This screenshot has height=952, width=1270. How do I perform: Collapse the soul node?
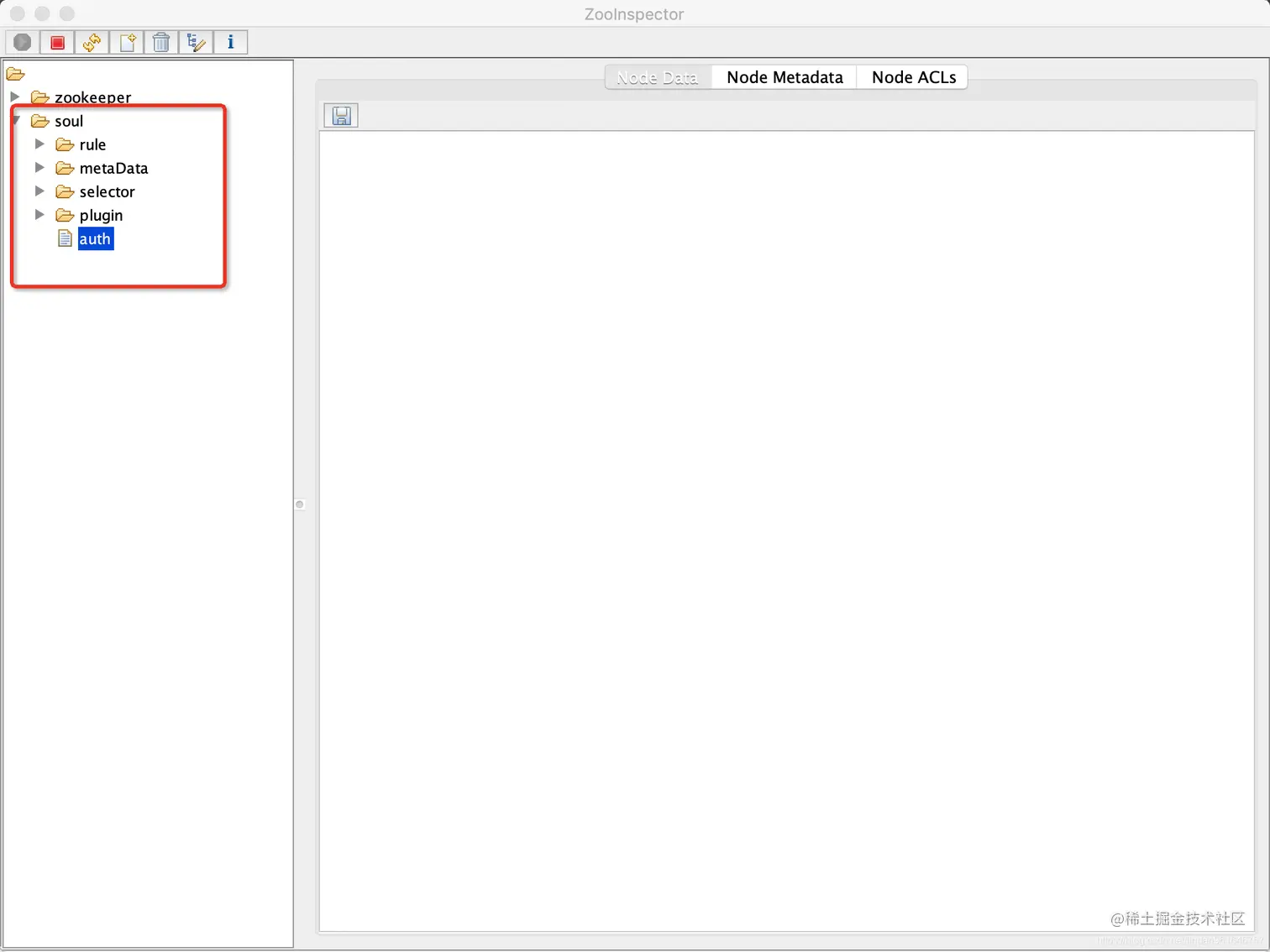click(x=16, y=120)
